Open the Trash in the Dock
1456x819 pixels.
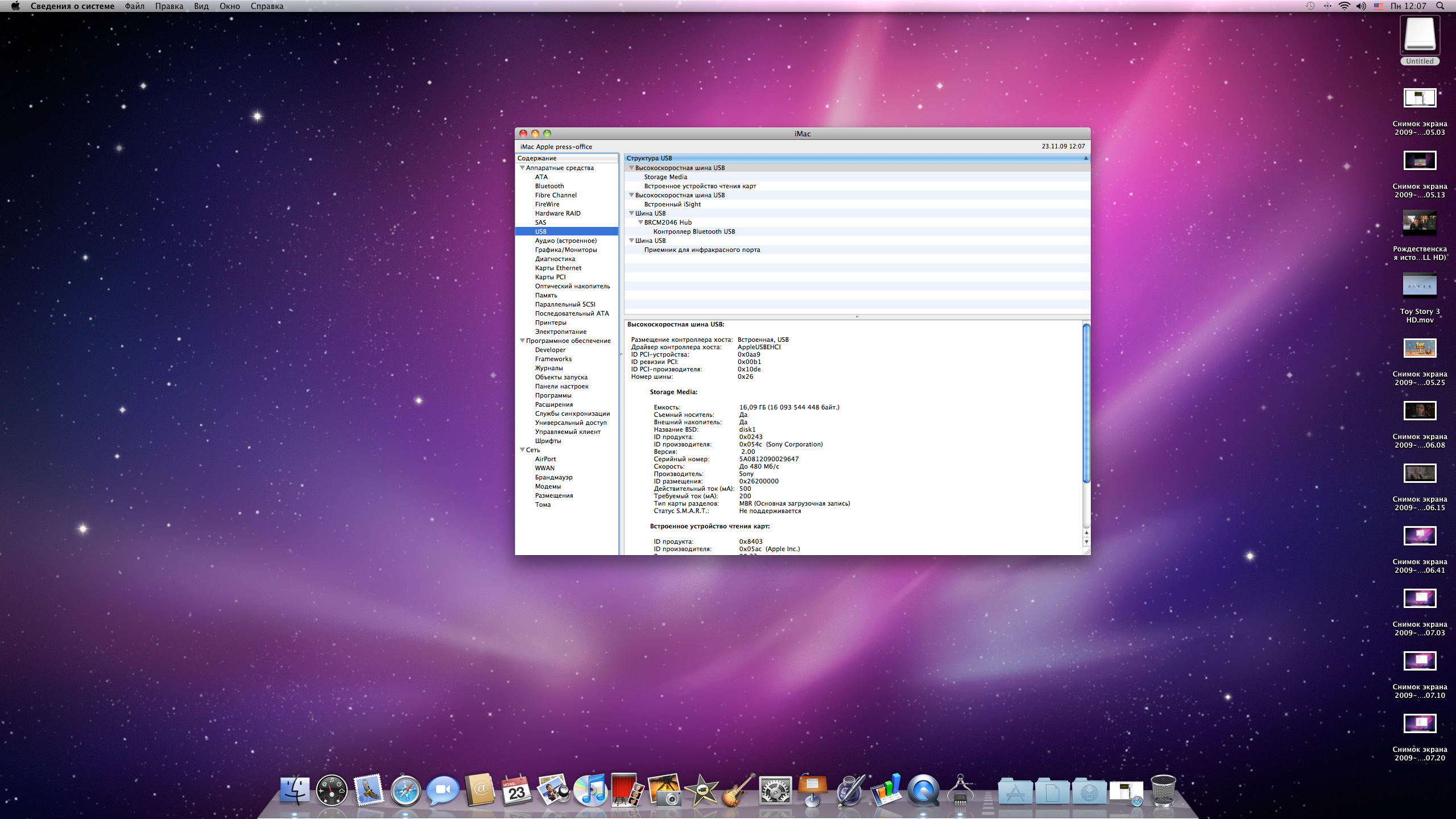[1163, 791]
